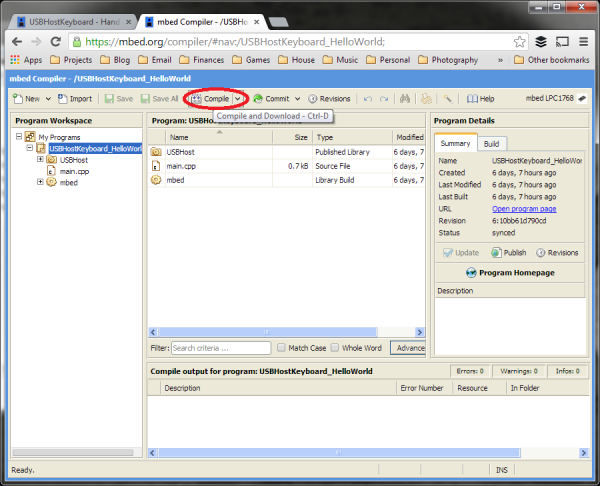Toggle the Infos: 0 filter

click(567, 371)
